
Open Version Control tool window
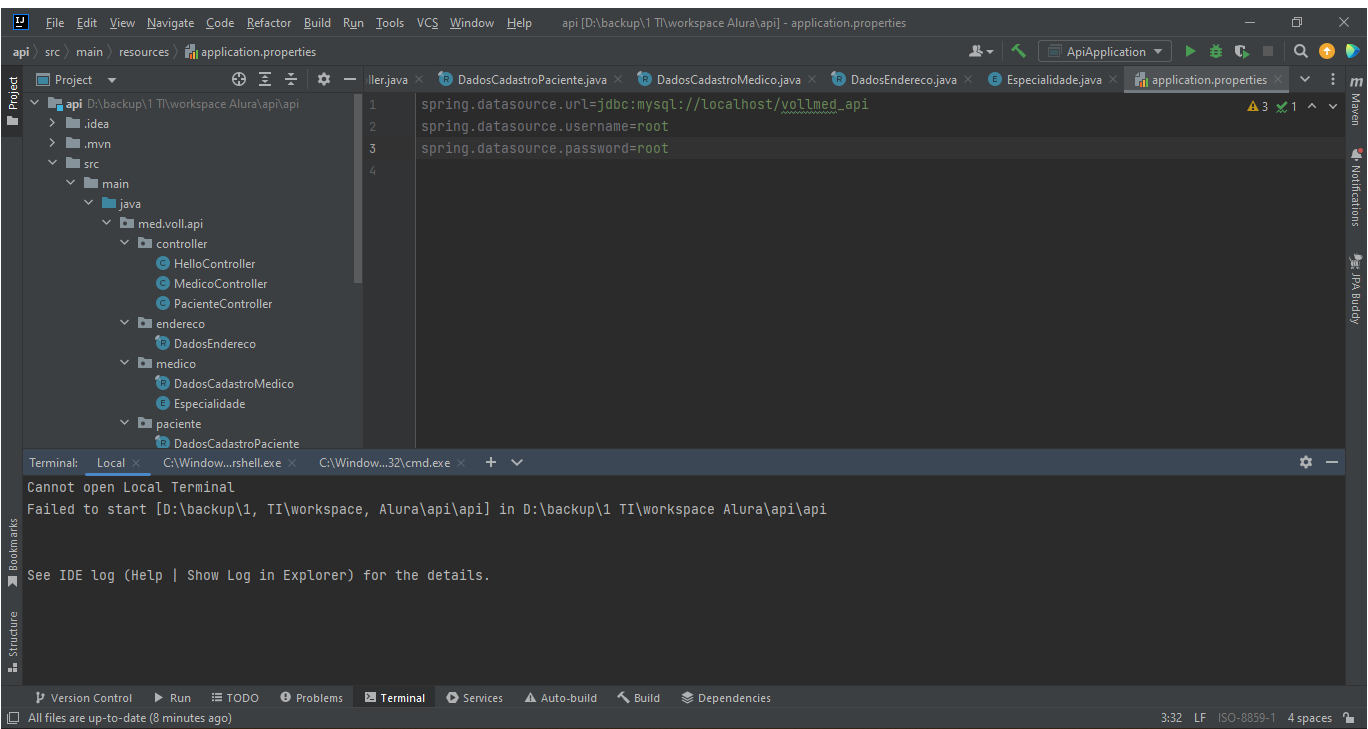83,697
